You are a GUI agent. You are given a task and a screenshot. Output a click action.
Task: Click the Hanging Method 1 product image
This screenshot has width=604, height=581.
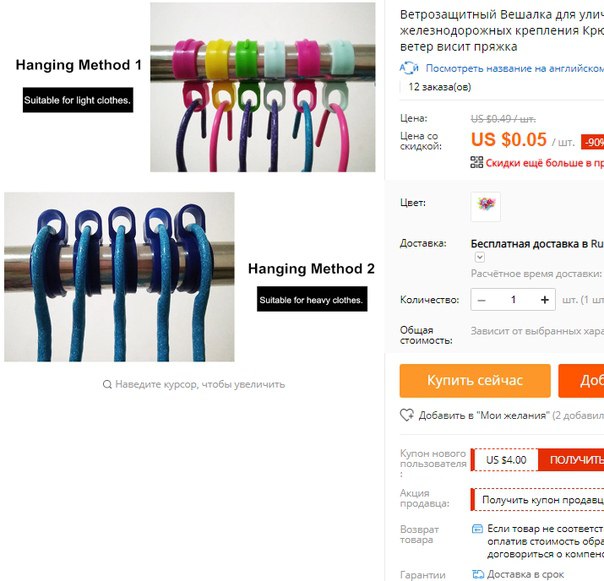click(x=263, y=87)
